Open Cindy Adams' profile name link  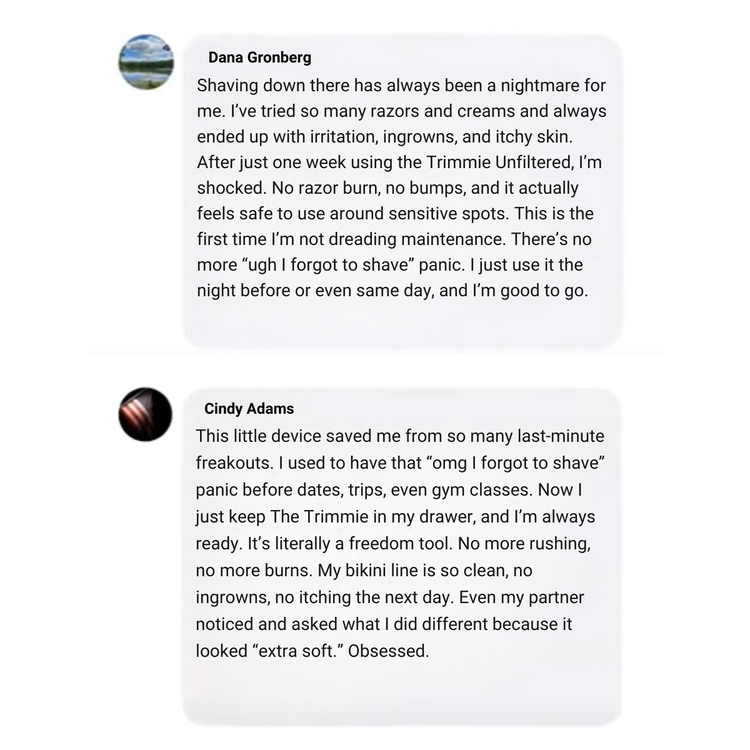[x=249, y=409]
